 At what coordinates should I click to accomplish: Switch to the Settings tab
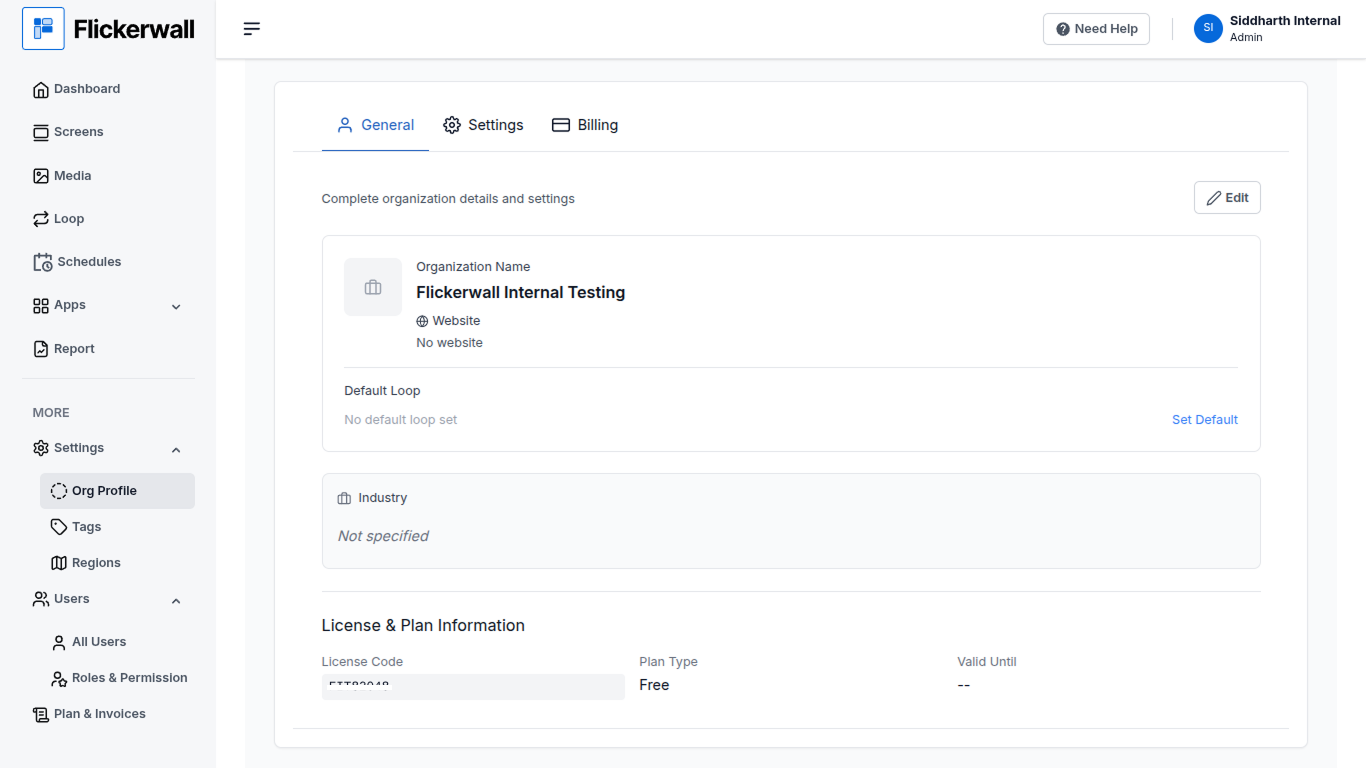tap(483, 126)
